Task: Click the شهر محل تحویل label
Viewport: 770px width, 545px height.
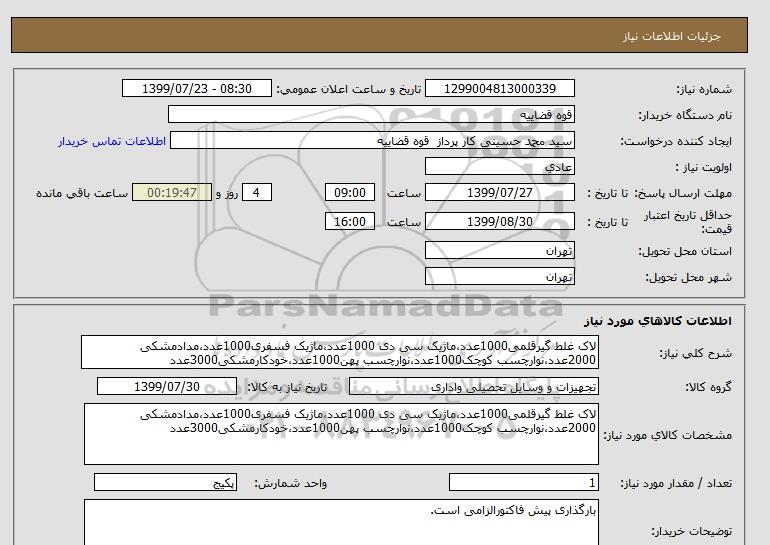Action: [688, 277]
